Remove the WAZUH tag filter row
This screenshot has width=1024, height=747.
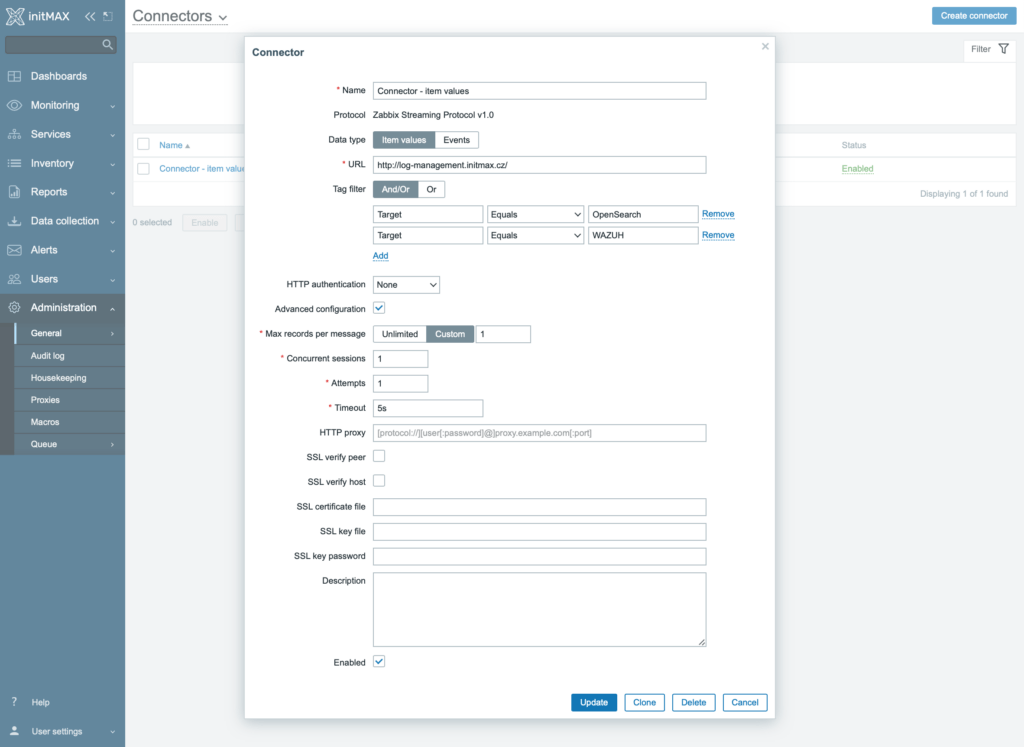(x=718, y=235)
